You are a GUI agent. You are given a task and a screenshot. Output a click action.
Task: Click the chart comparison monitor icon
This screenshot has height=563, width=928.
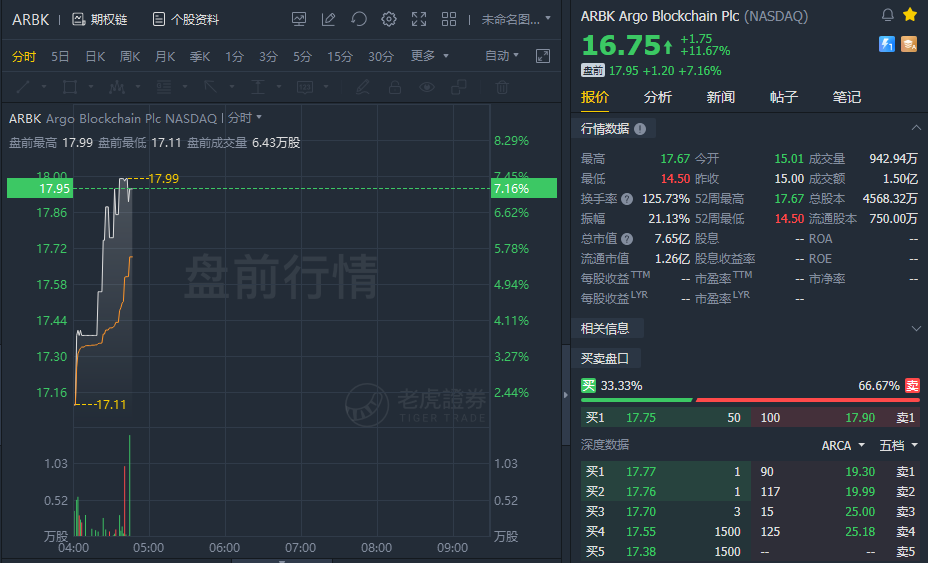pos(299,20)
